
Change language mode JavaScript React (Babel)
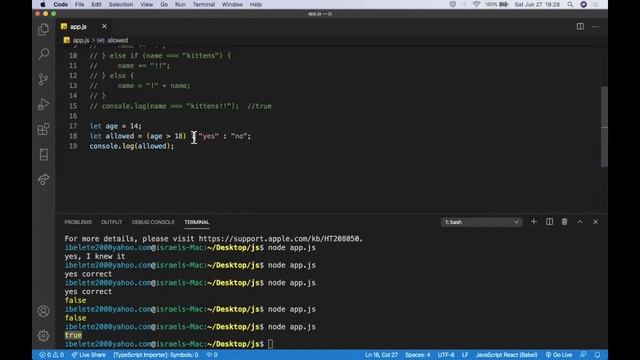tap(506, 355)
